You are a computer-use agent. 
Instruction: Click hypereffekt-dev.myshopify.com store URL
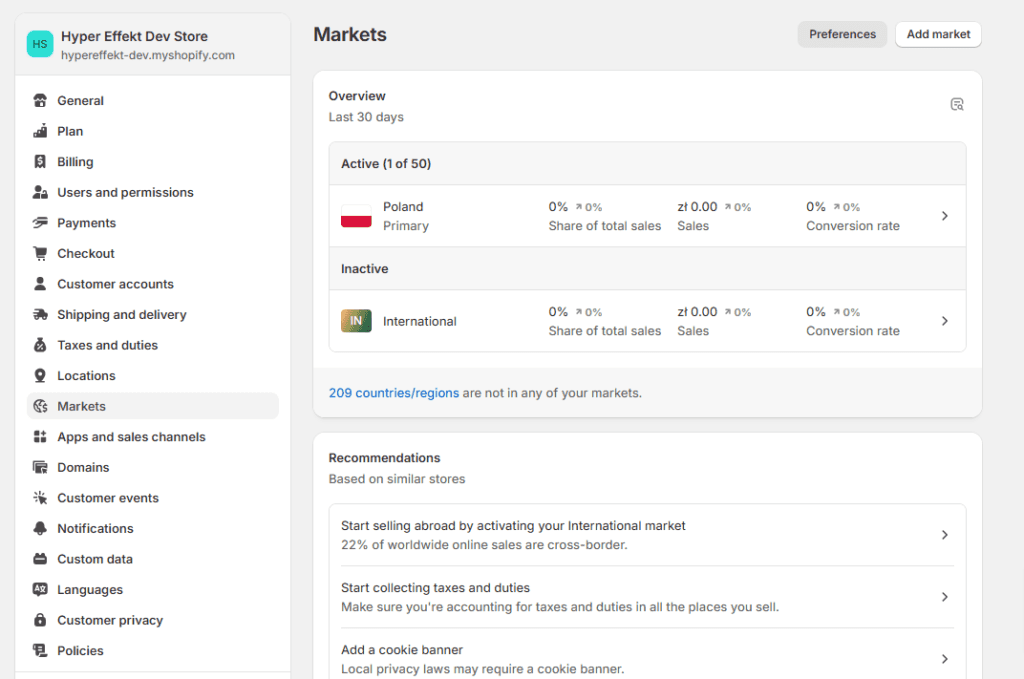tap(148, 55)
